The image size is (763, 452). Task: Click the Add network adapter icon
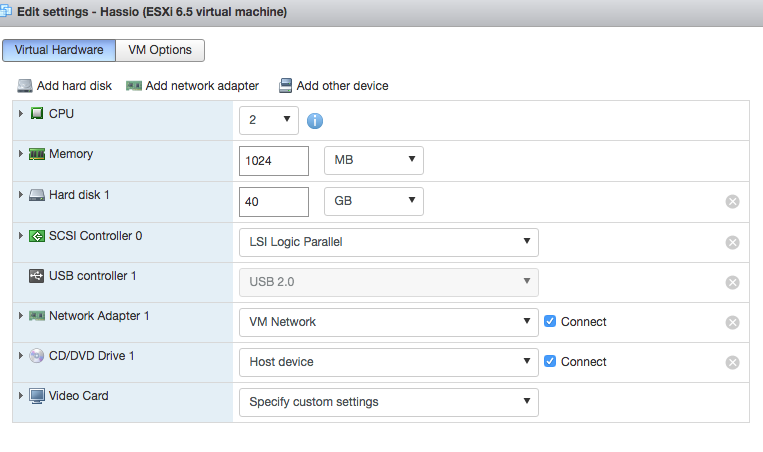[134, 86]
